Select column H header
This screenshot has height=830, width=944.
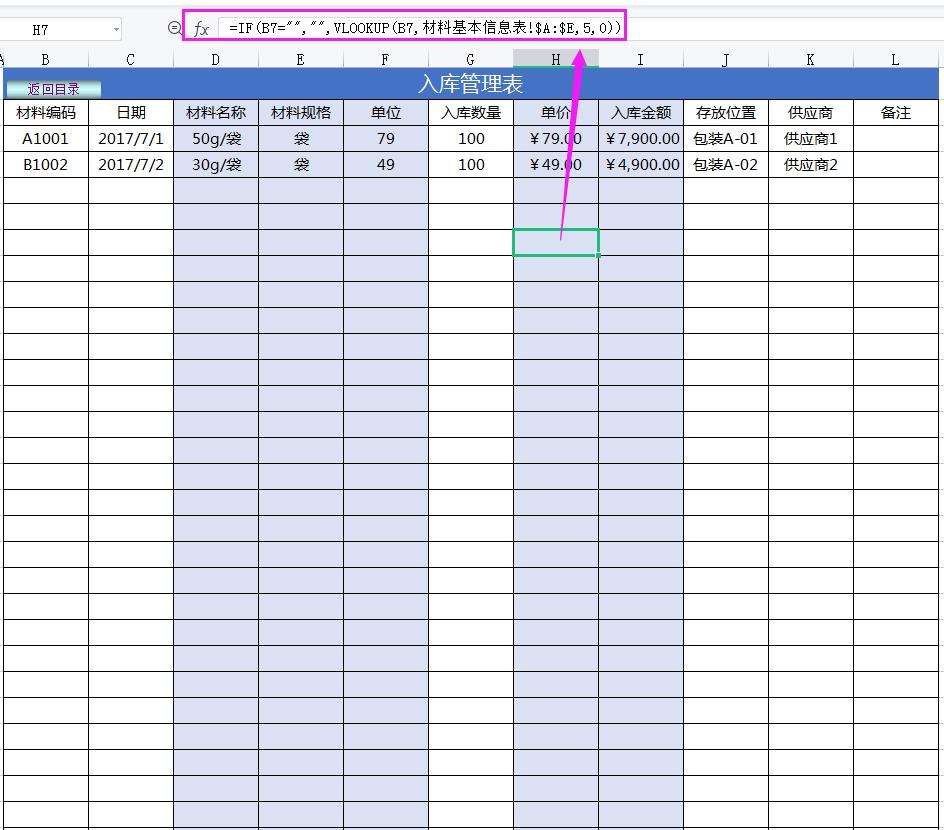(x=556, y=60)
